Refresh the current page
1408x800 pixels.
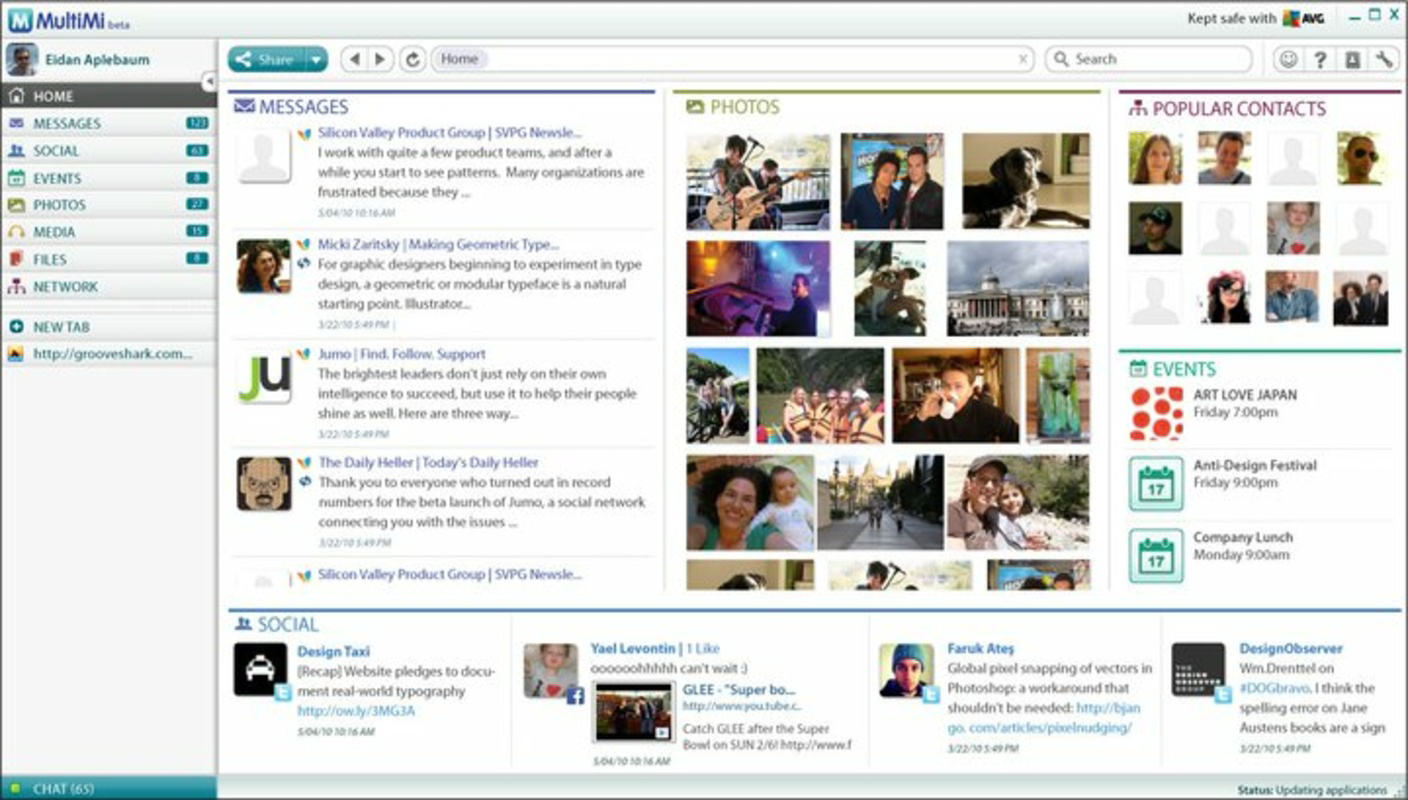pos(413,59)
